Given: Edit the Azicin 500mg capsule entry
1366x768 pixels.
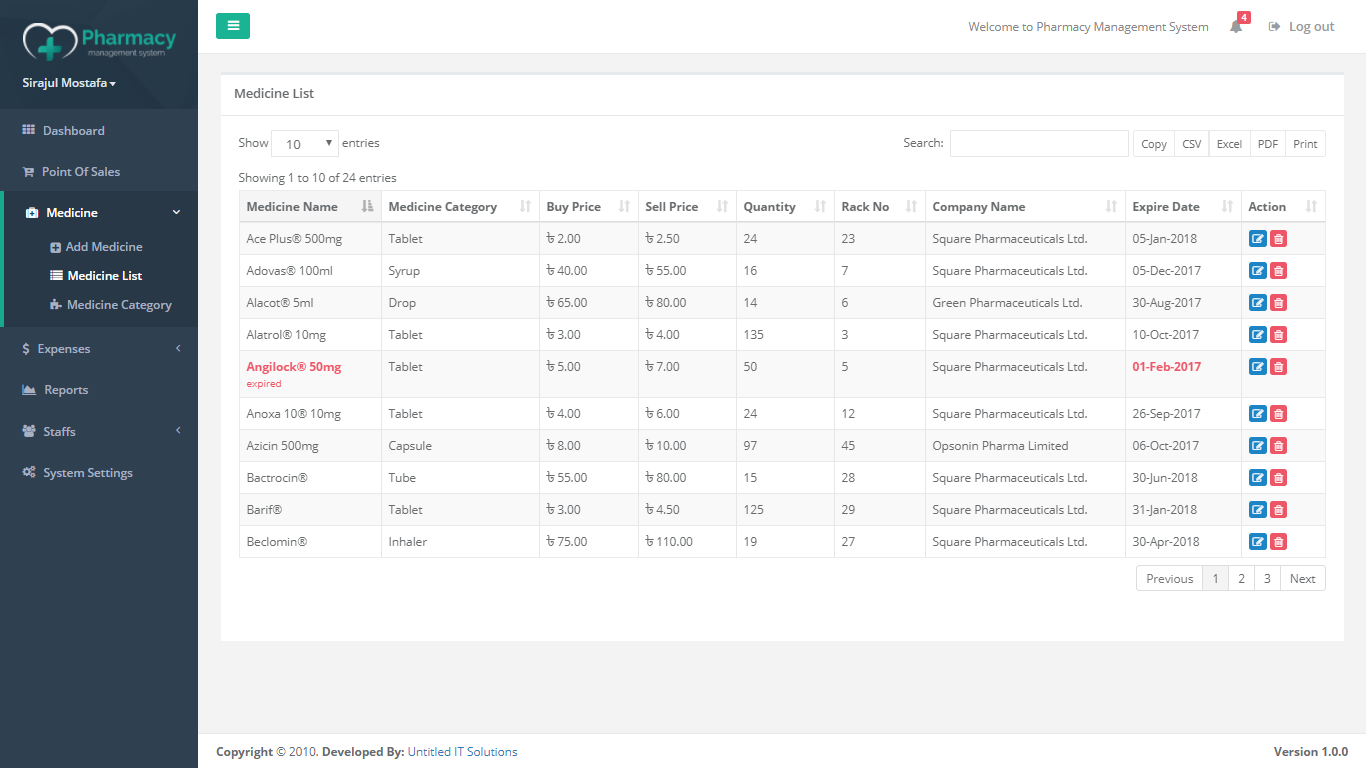Looking at the screenshot, I should pos(1258,446).
